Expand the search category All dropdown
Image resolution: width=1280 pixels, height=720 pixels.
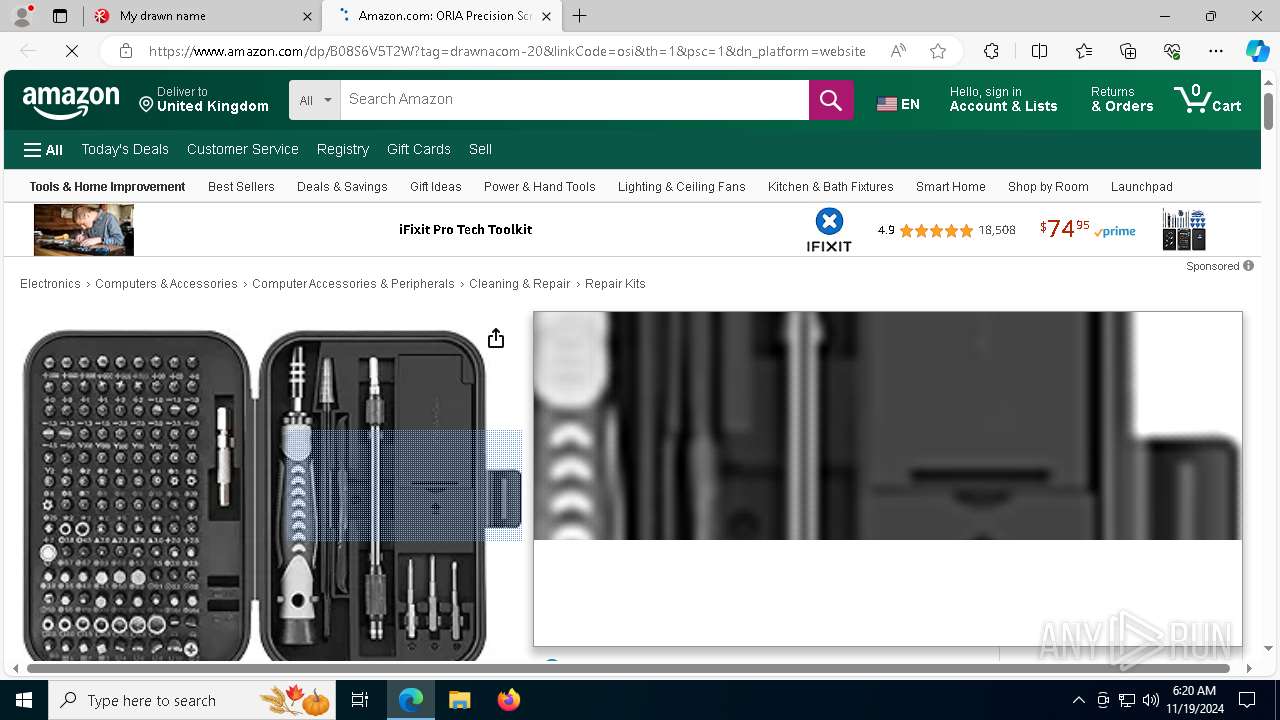(315, 100)
